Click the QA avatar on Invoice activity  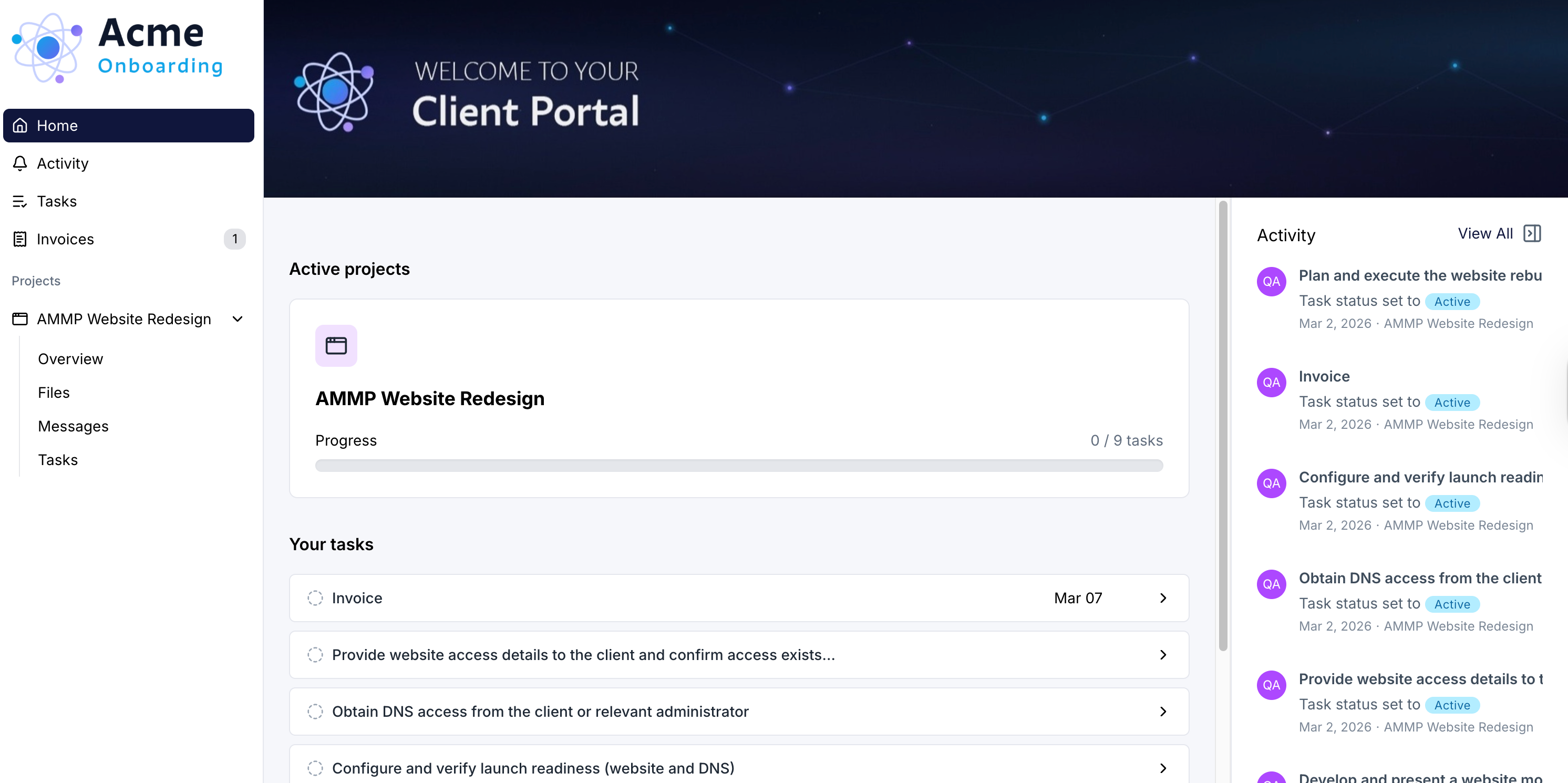coord(1271,383)
